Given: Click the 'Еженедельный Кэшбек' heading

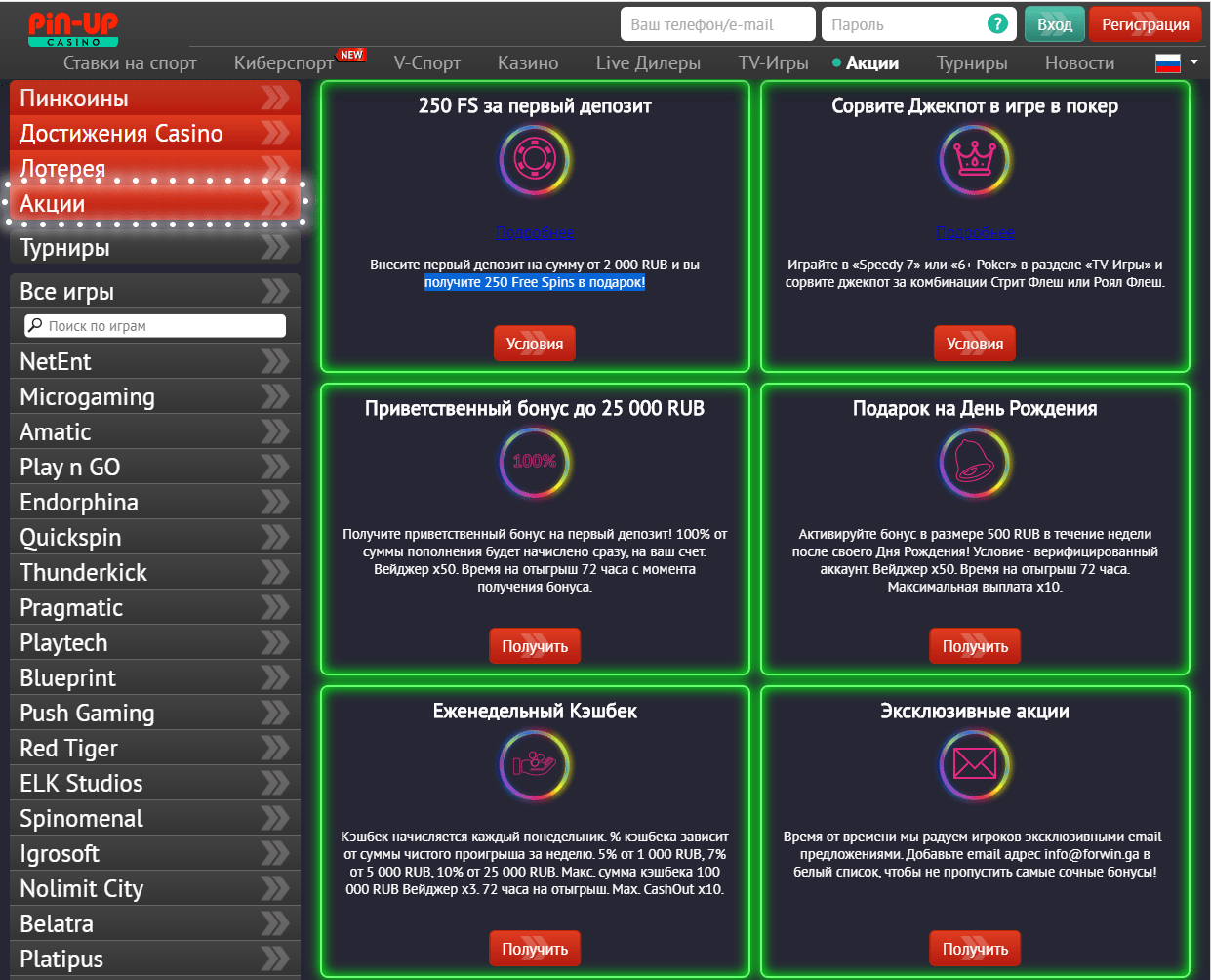Looking at the screenshot, I should [535, 711].
